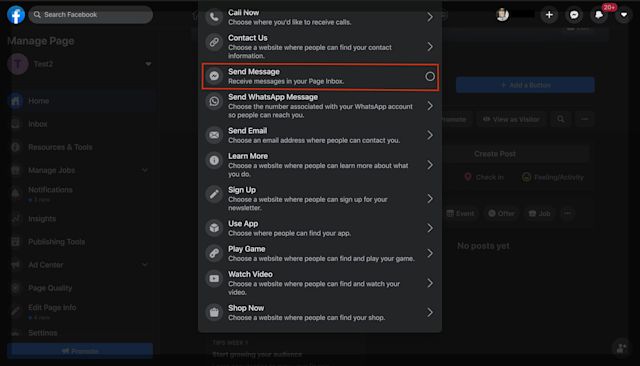Go to Home in Manage Page sidebar
Screen dimensions: 640x366
click(82, 101)
